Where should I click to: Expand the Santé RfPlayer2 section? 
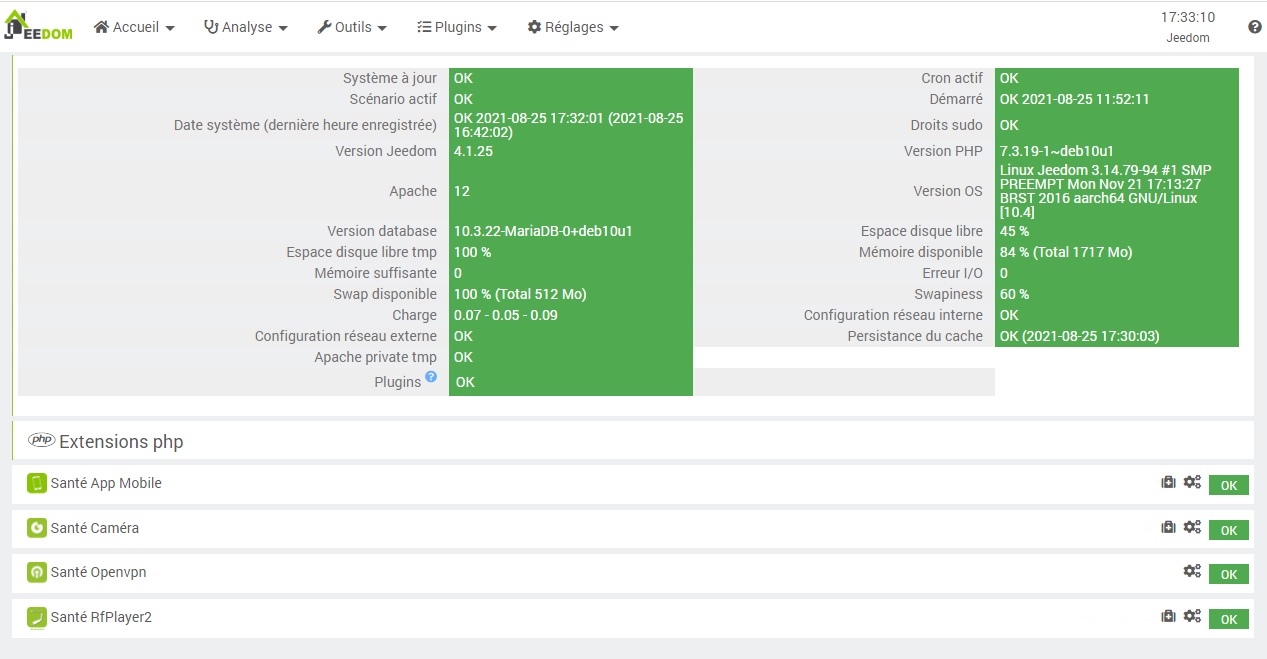point(632,617)
